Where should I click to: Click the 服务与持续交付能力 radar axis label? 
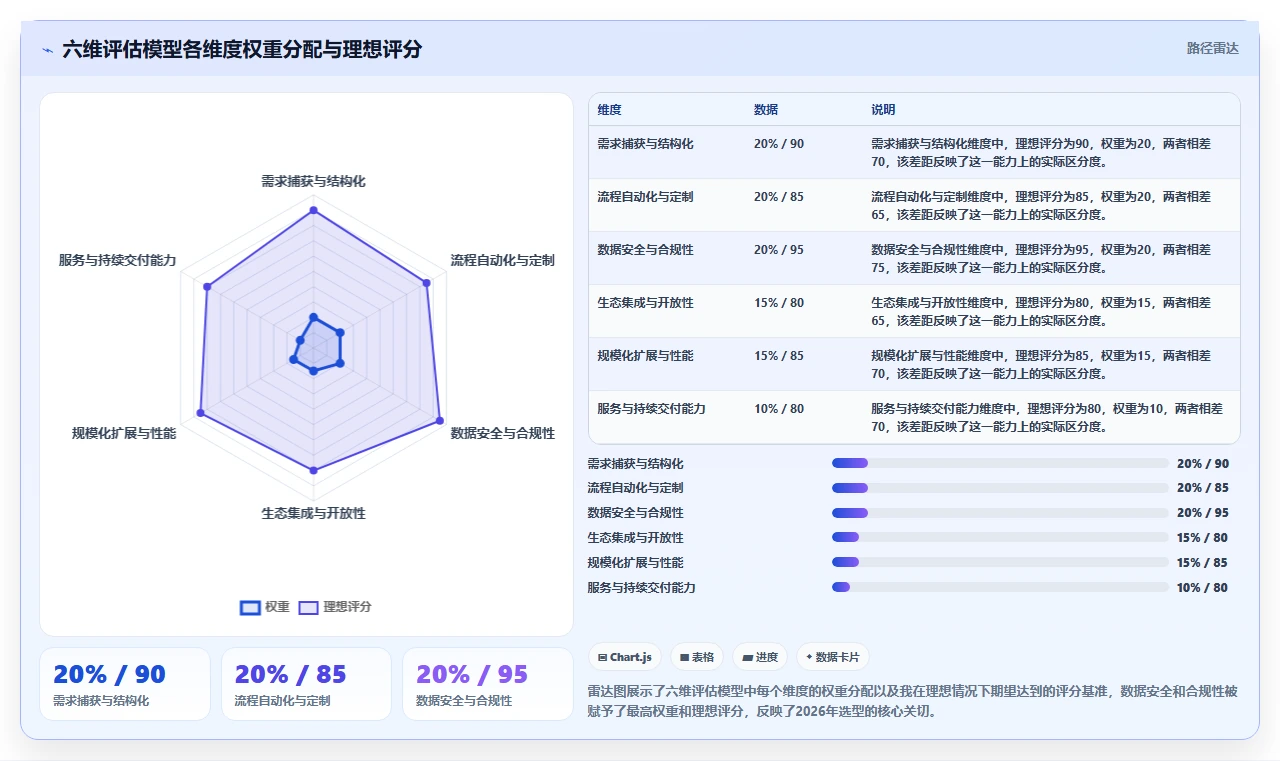coord(117,260)
